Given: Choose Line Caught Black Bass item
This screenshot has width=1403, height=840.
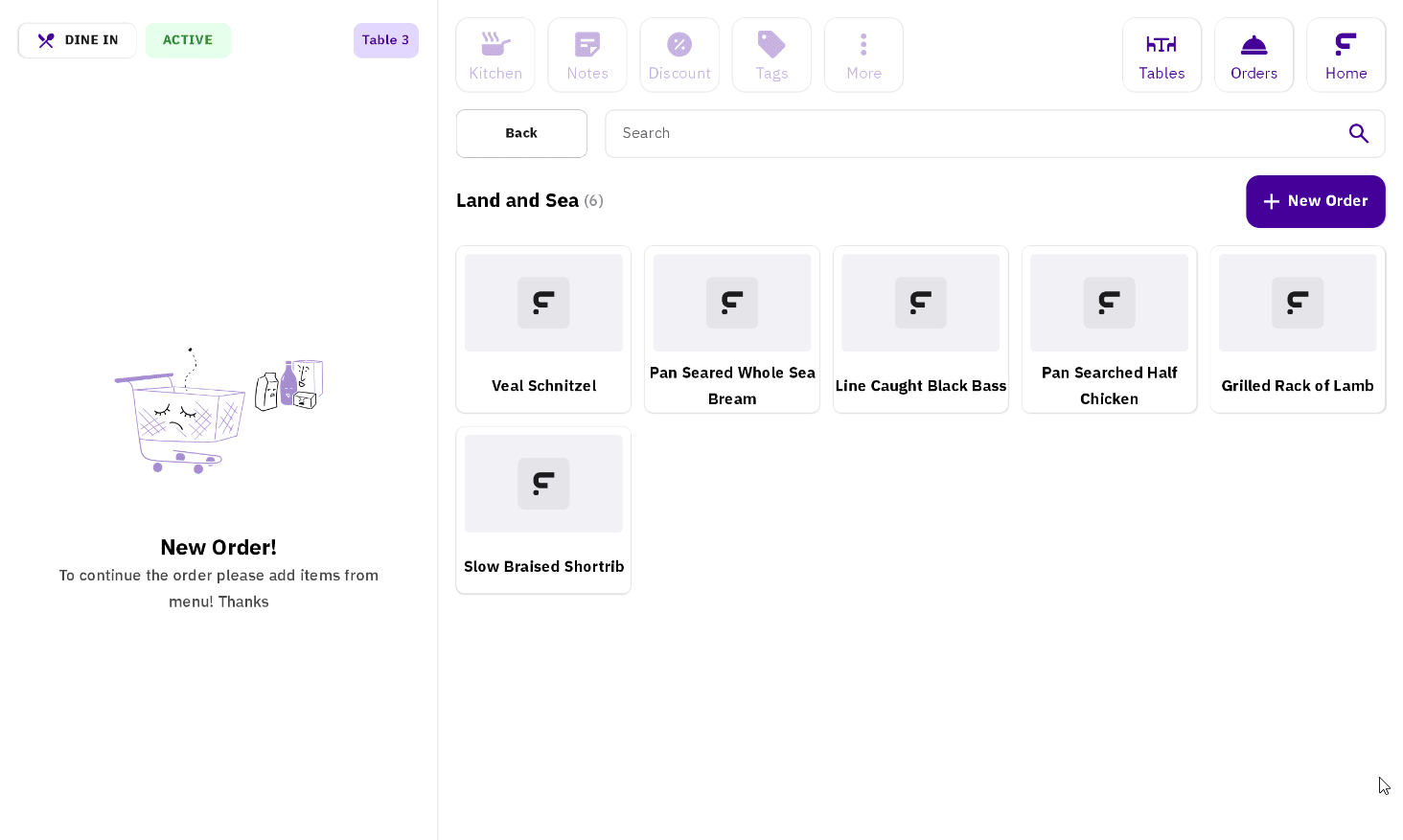Looking at the screenshot, I should point(920,329).
